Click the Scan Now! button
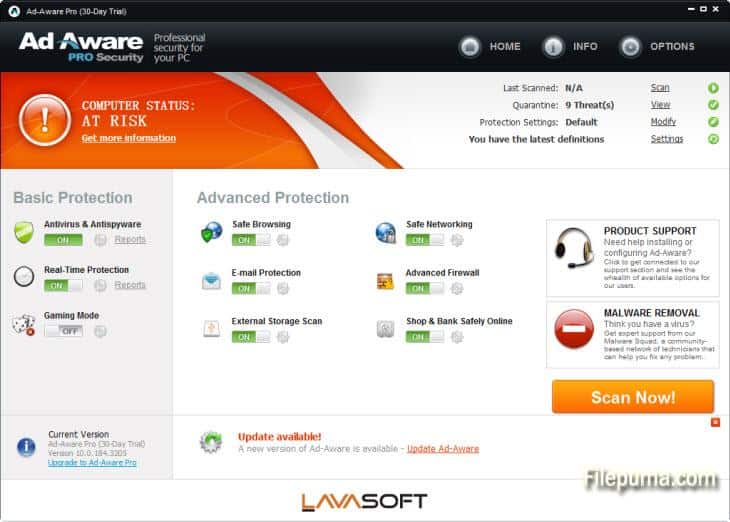This screenshot has width=730, height=522. coord(633,397)
